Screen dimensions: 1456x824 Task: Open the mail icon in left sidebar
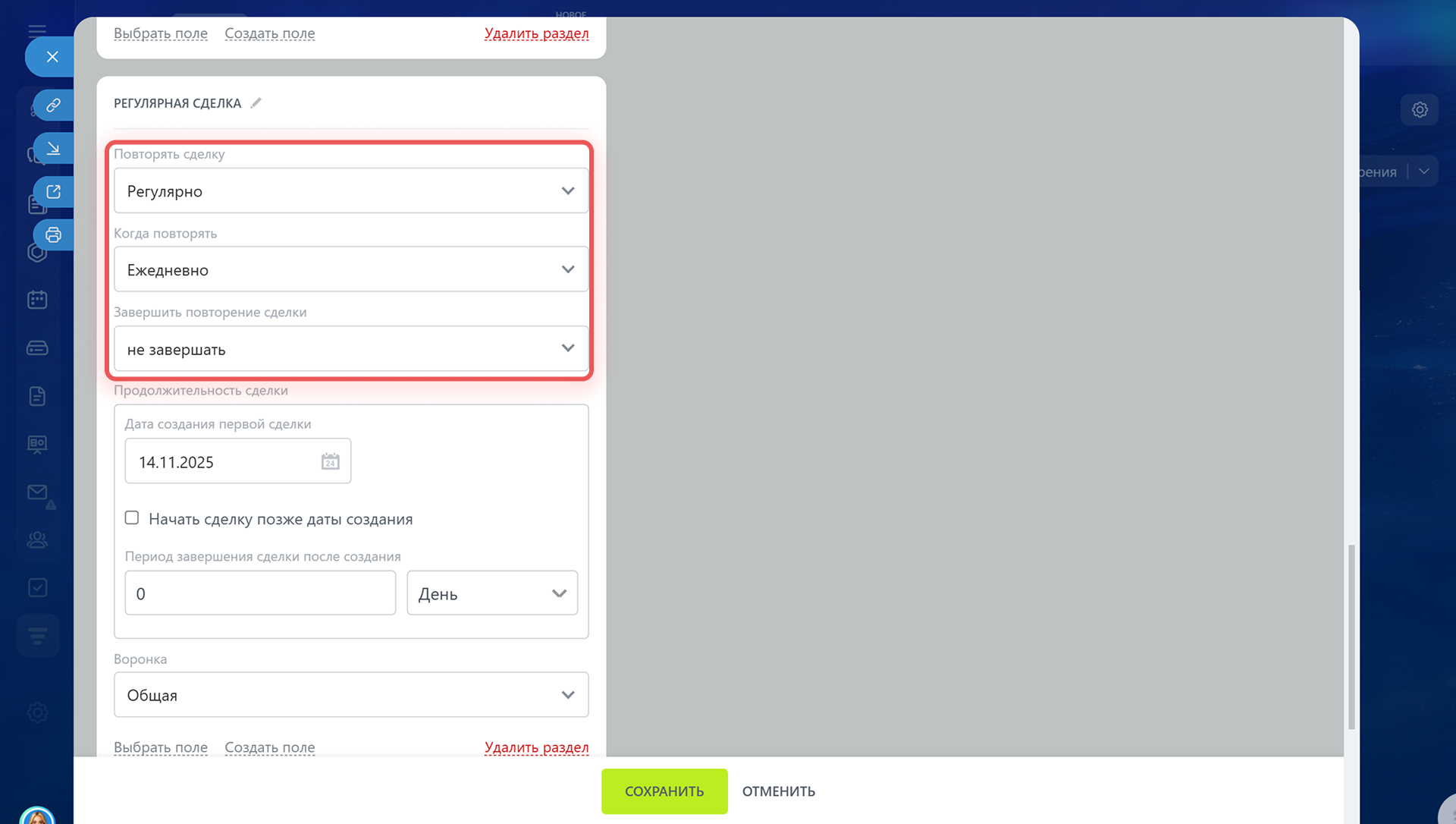37,492
